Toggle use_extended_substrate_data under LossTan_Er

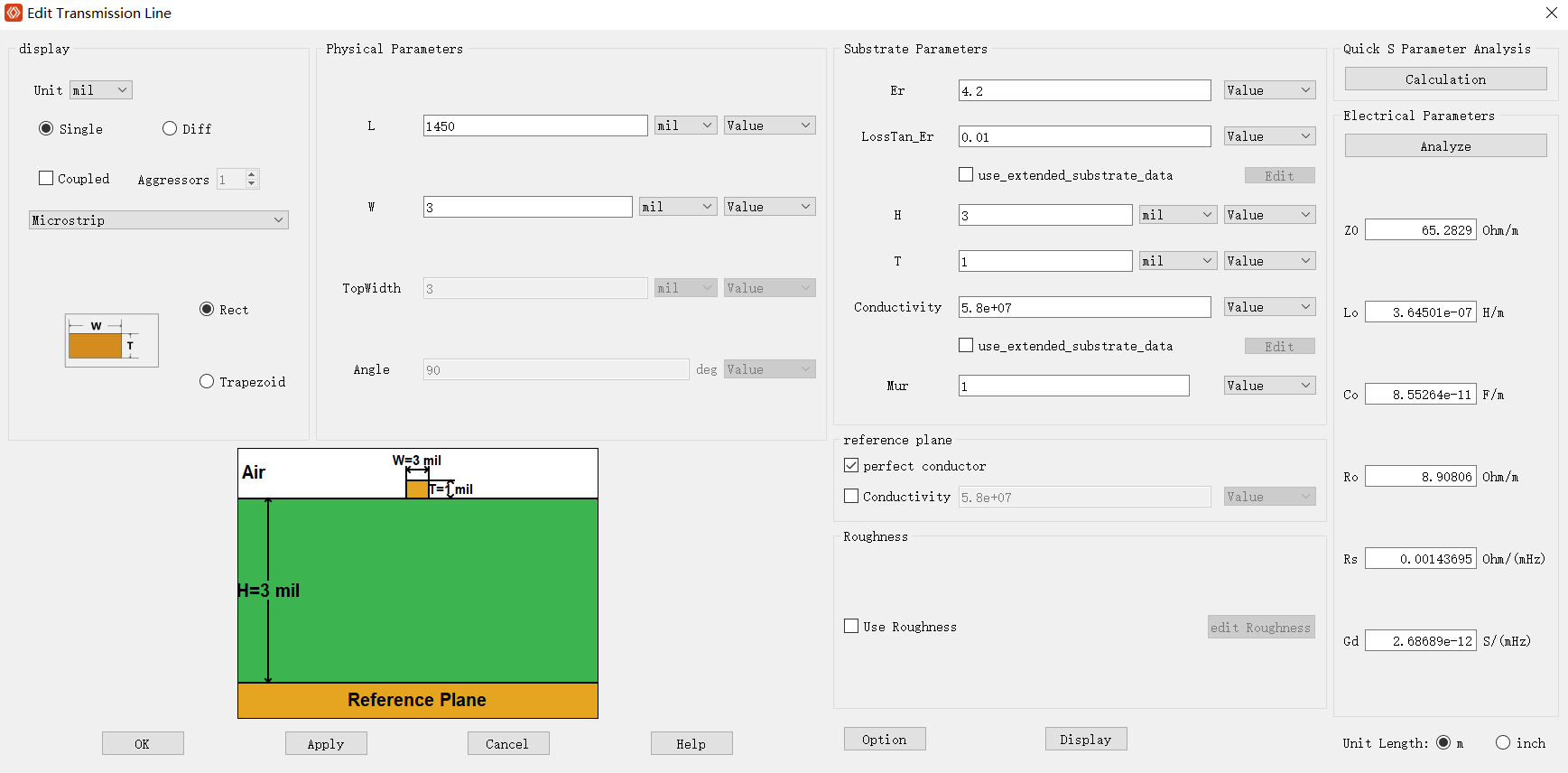[966, 174]
